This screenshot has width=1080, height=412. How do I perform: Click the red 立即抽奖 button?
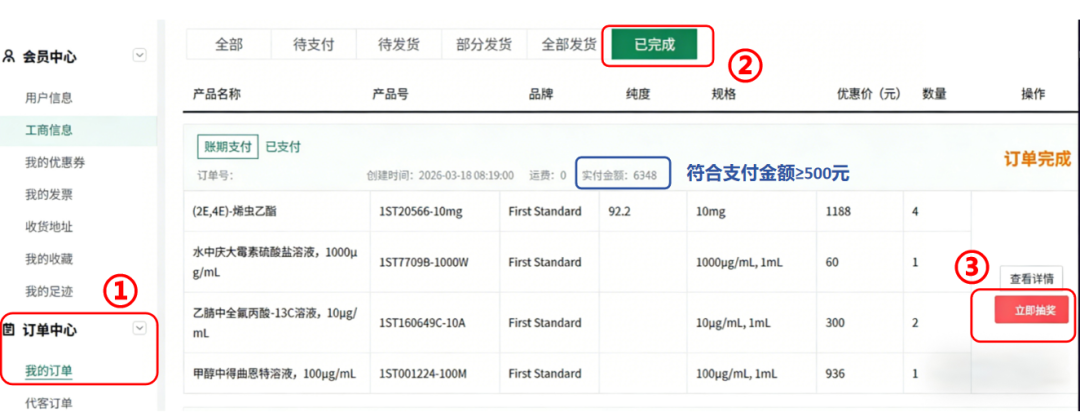[x=1031, y=311]
